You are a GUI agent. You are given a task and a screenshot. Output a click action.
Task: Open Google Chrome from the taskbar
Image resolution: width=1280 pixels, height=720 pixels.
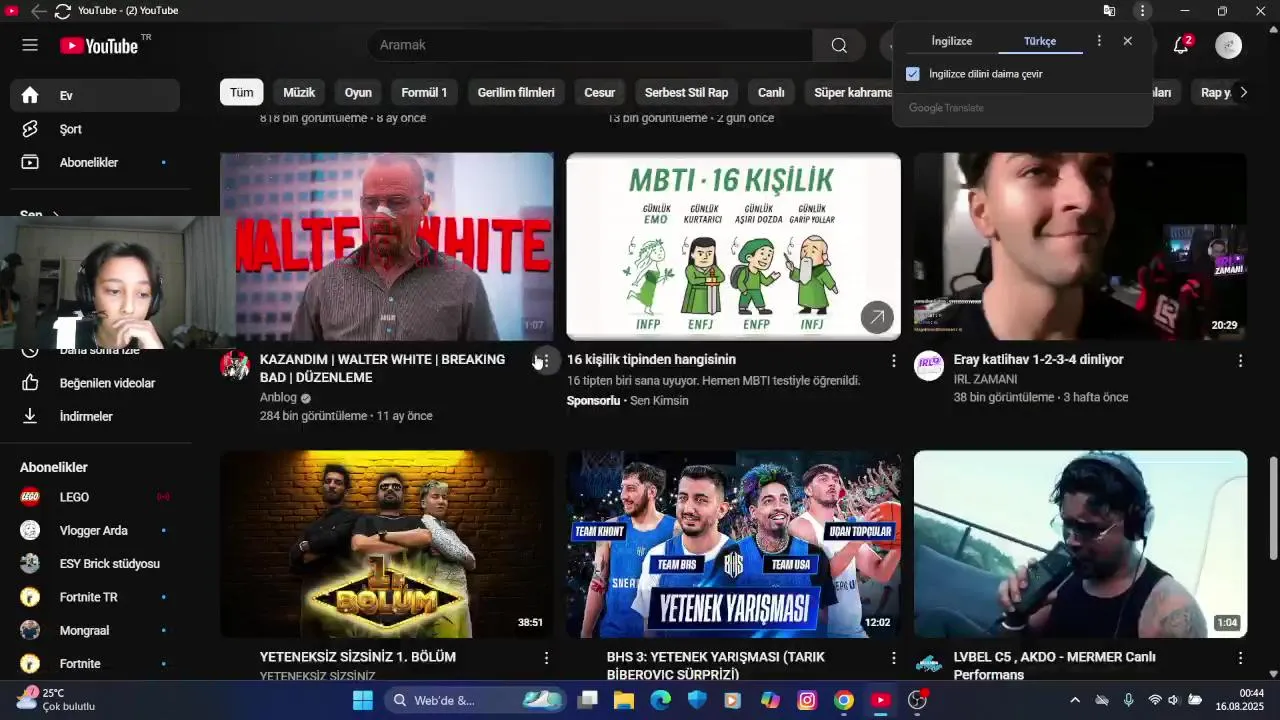click(844, 700)
